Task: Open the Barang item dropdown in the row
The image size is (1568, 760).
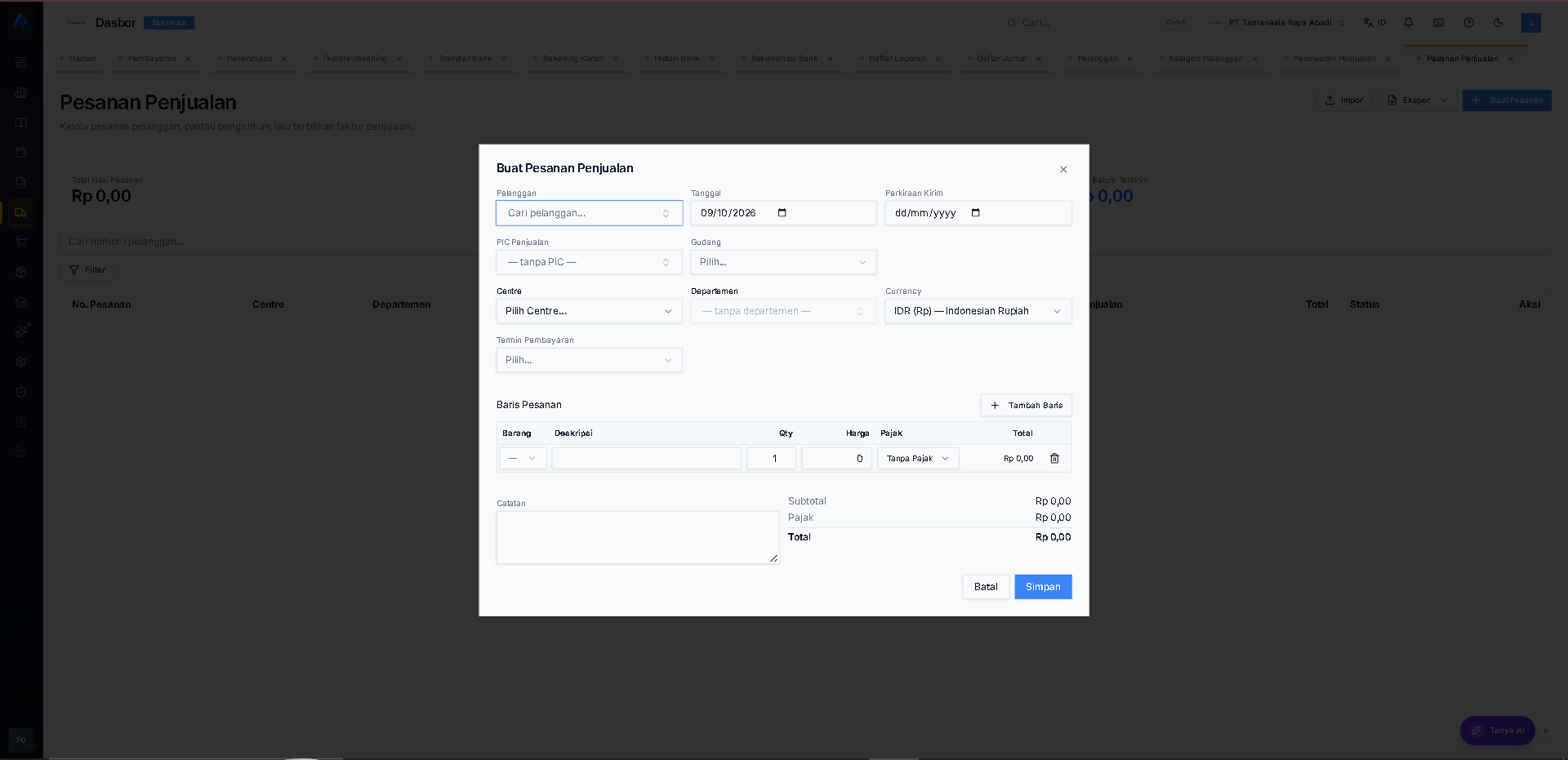Action: pos(523,459)
